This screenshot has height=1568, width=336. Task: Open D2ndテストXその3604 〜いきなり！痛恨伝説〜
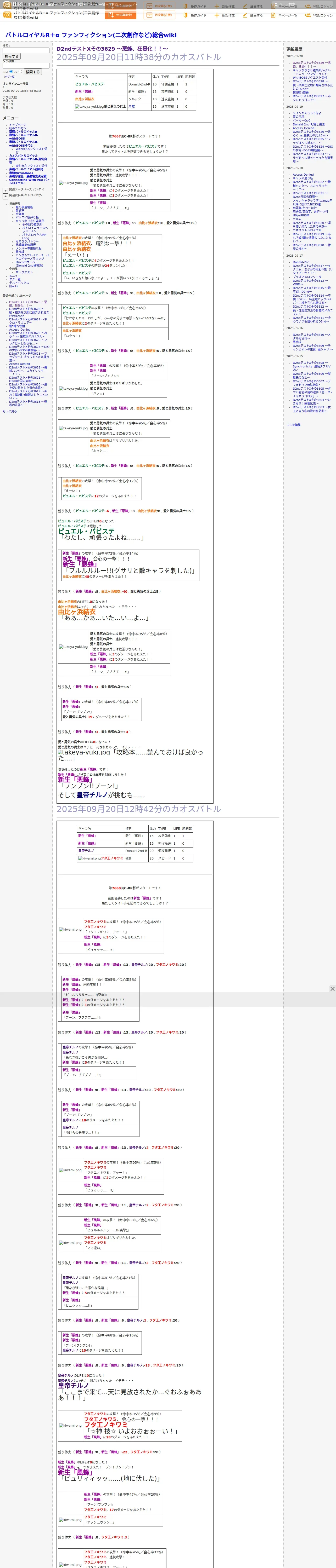[312, 402]
